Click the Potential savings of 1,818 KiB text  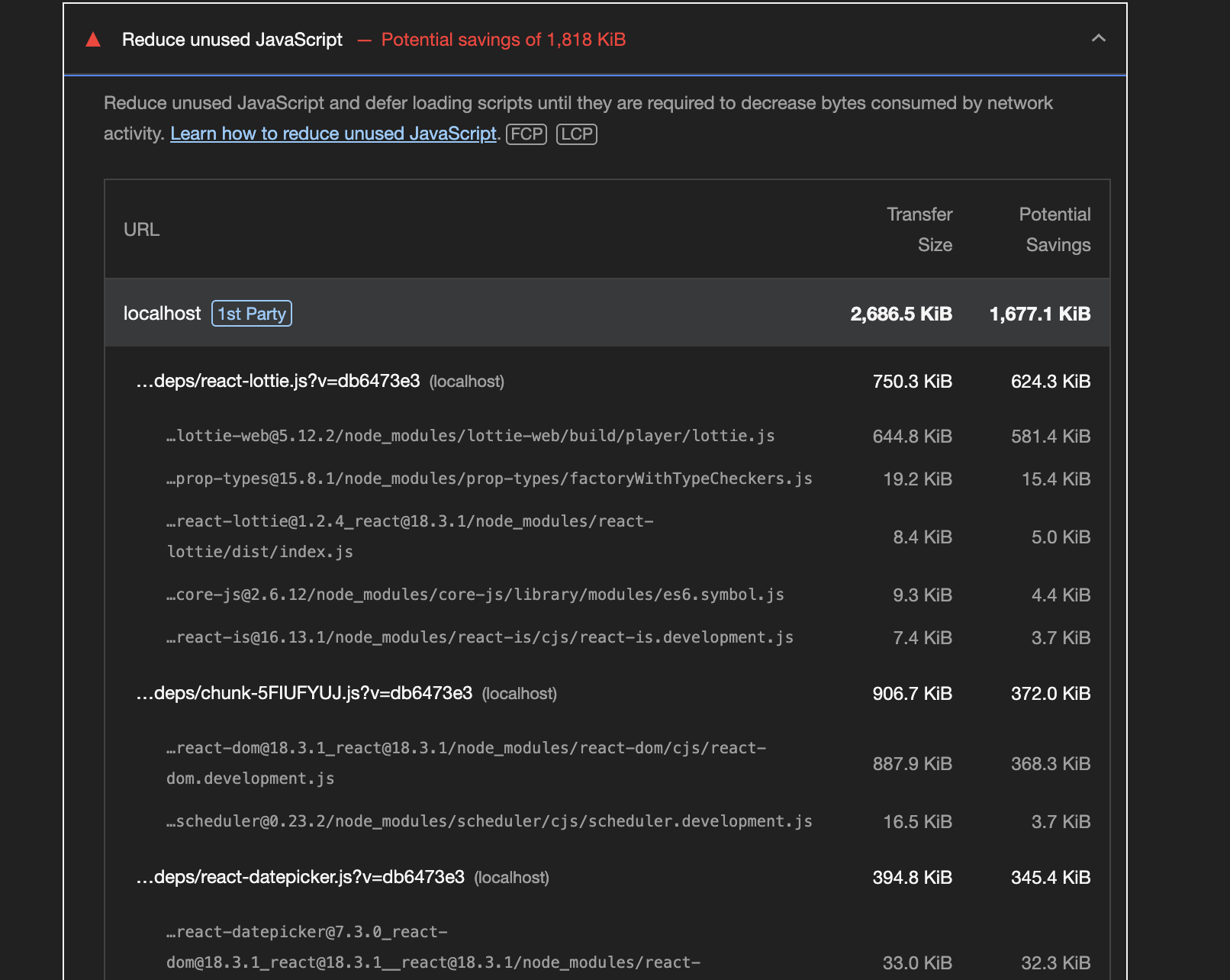tap(503, 40)
